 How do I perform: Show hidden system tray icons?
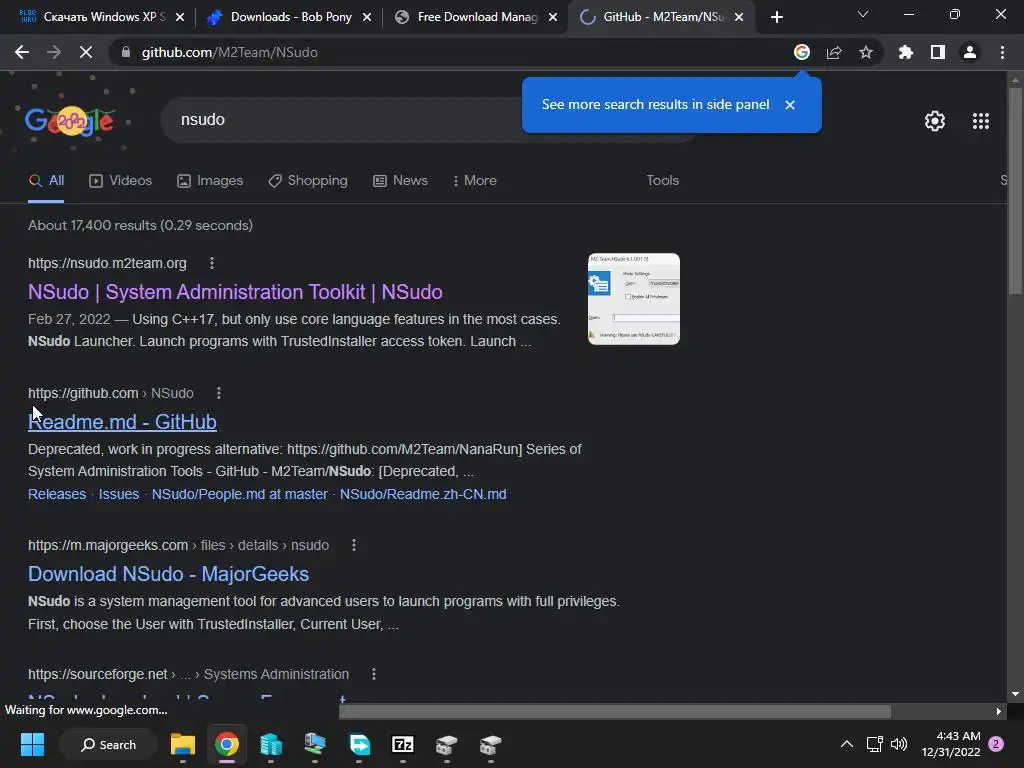point(846,744)
